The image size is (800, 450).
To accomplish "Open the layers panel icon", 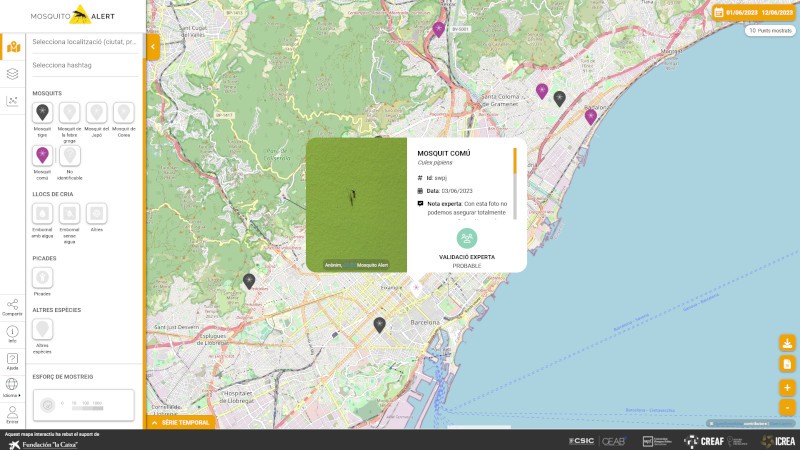I will 13,74.
